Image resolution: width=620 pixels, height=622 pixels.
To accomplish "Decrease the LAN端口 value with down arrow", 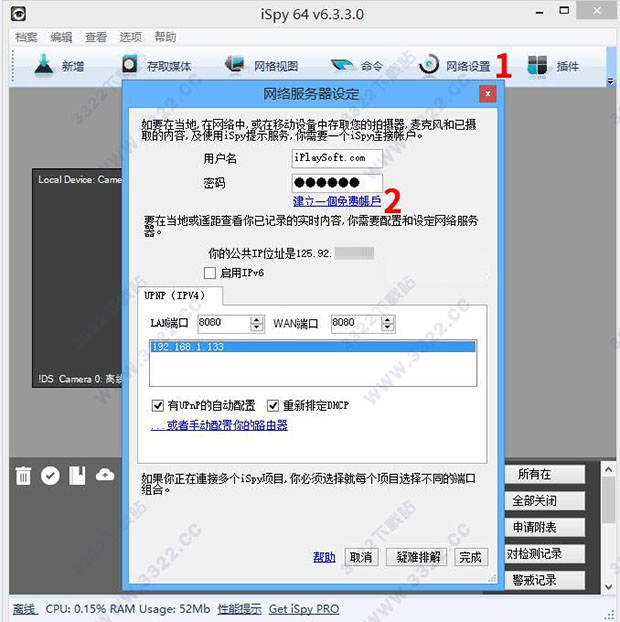I will [257, 328].
